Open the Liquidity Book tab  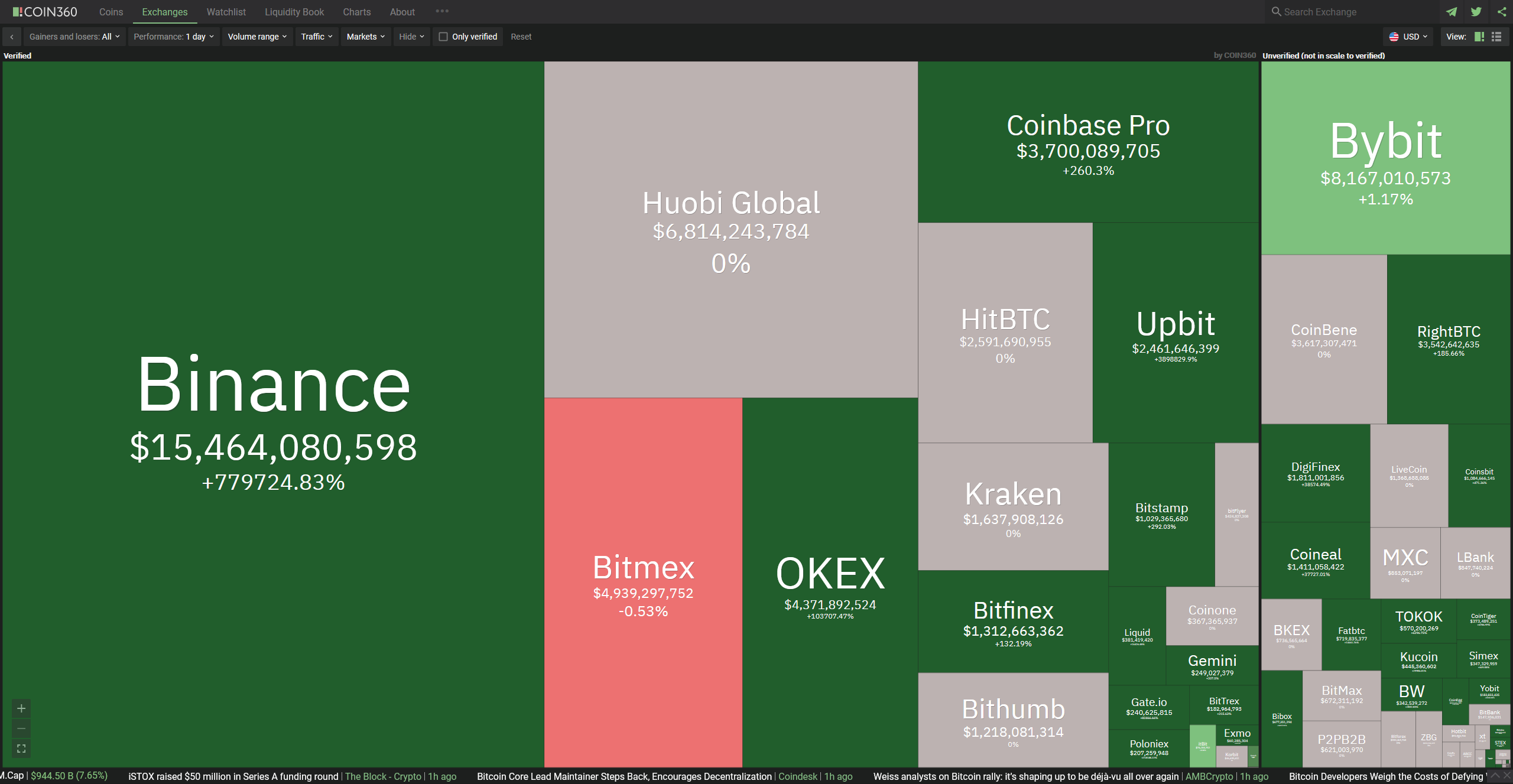click(x=294, y=12)
